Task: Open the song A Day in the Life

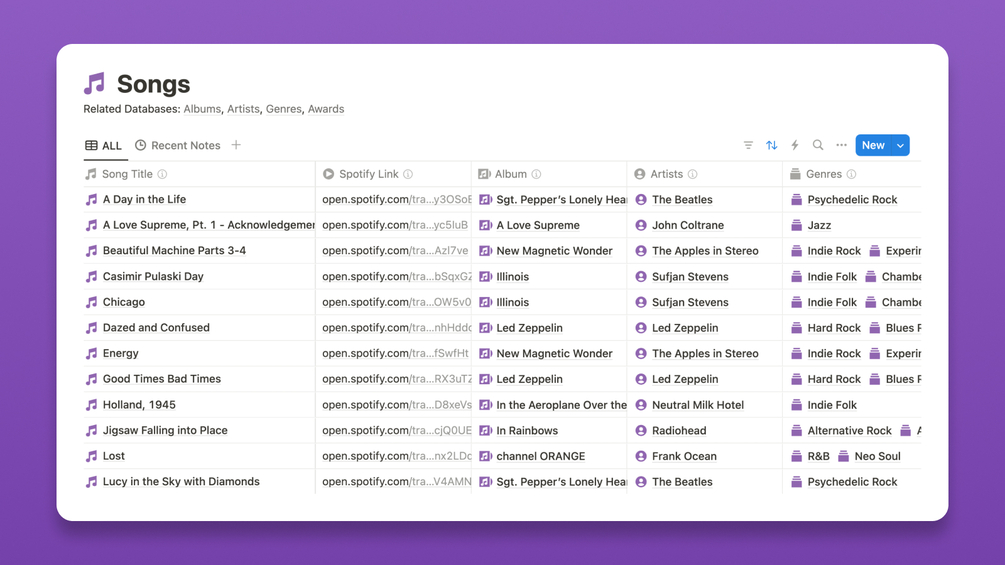Action: (x=144, y=199)
